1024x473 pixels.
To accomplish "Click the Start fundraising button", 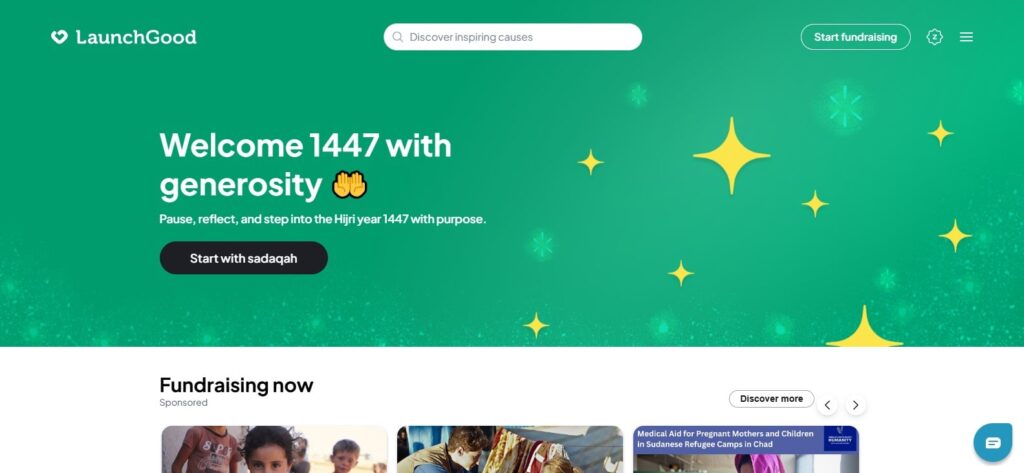I will pos(856,37).
